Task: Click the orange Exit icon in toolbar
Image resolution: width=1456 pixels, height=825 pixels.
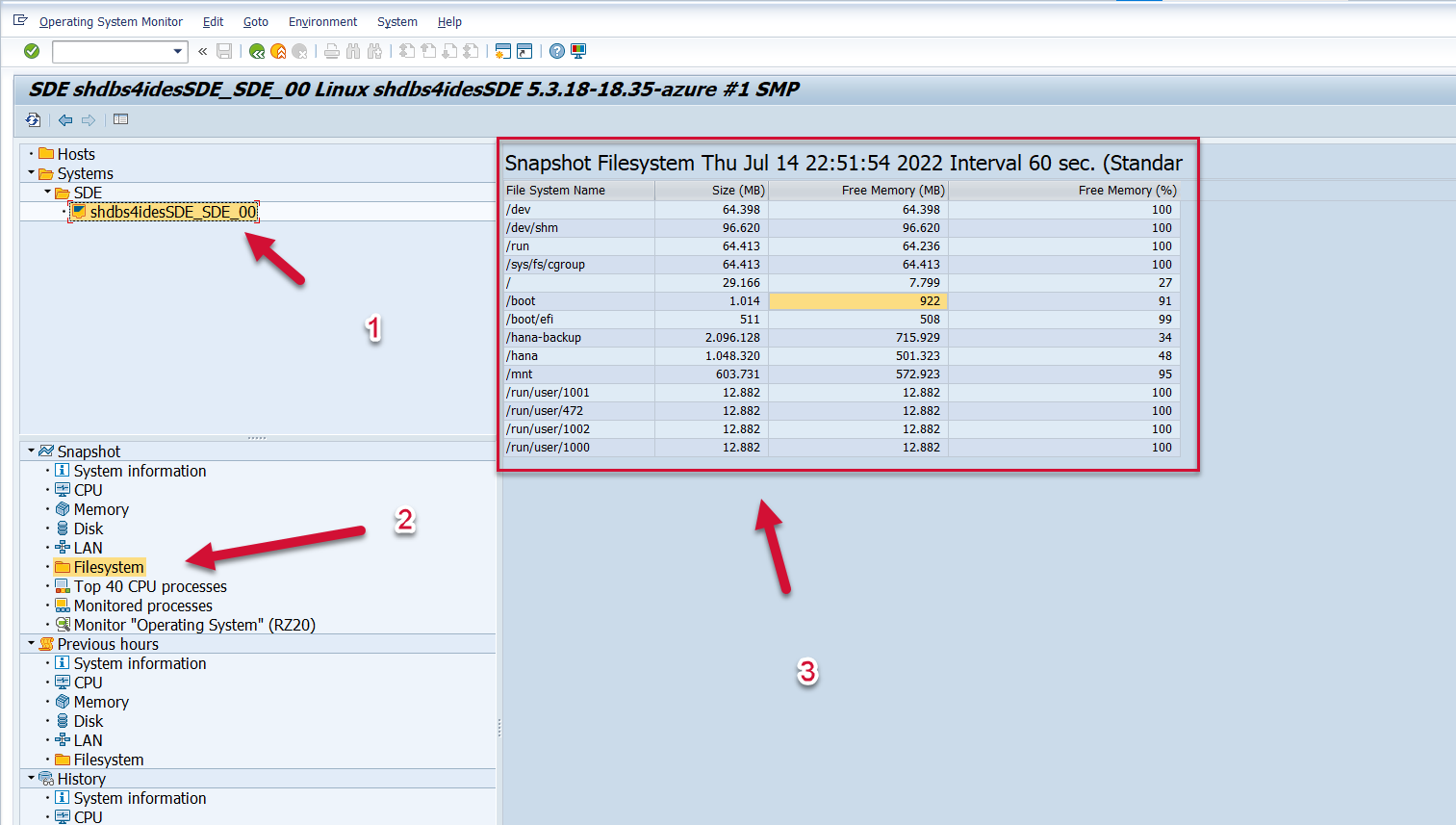Action: coord(278,51)
